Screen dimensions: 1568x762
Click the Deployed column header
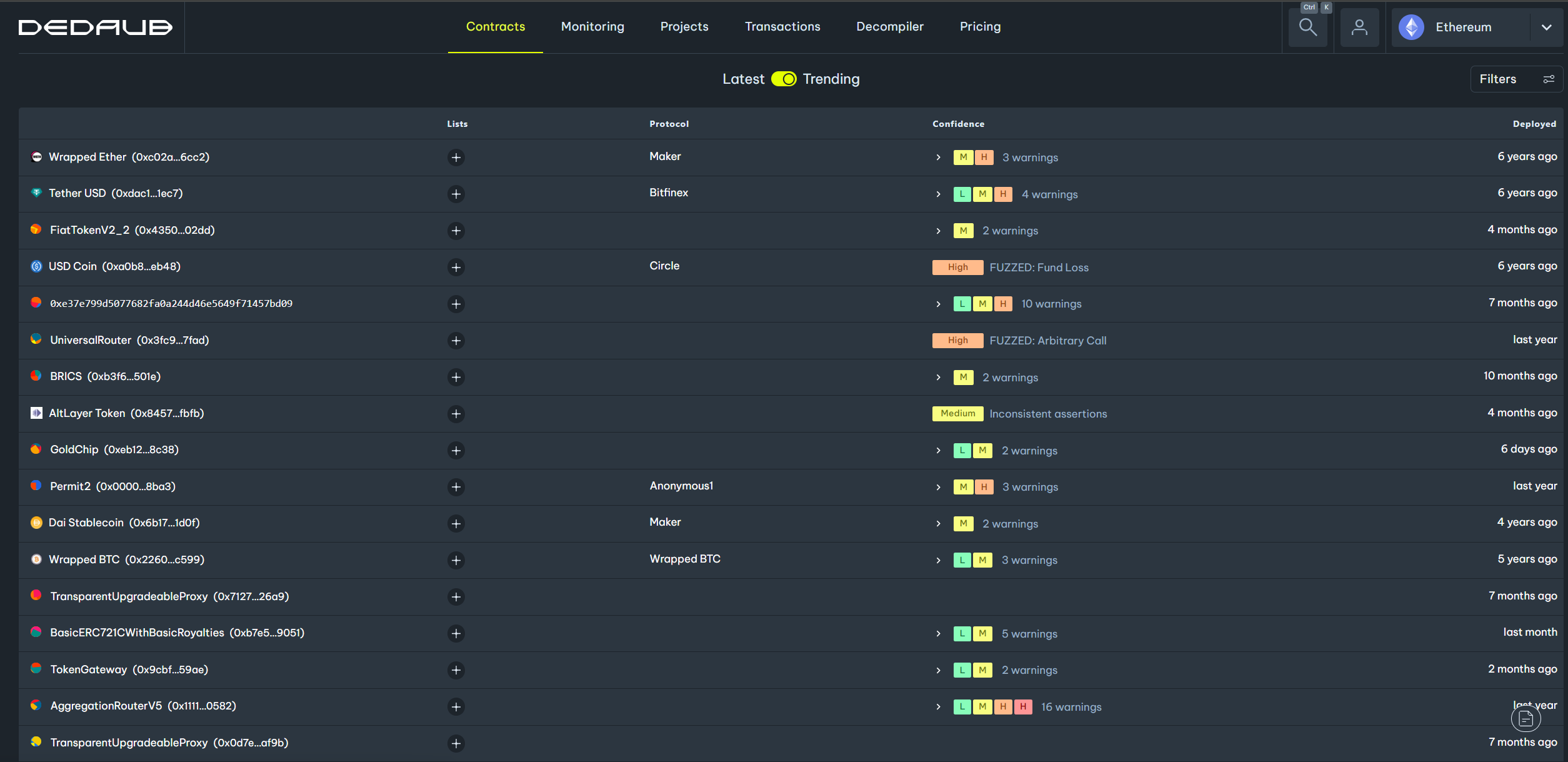point(1534,124)
